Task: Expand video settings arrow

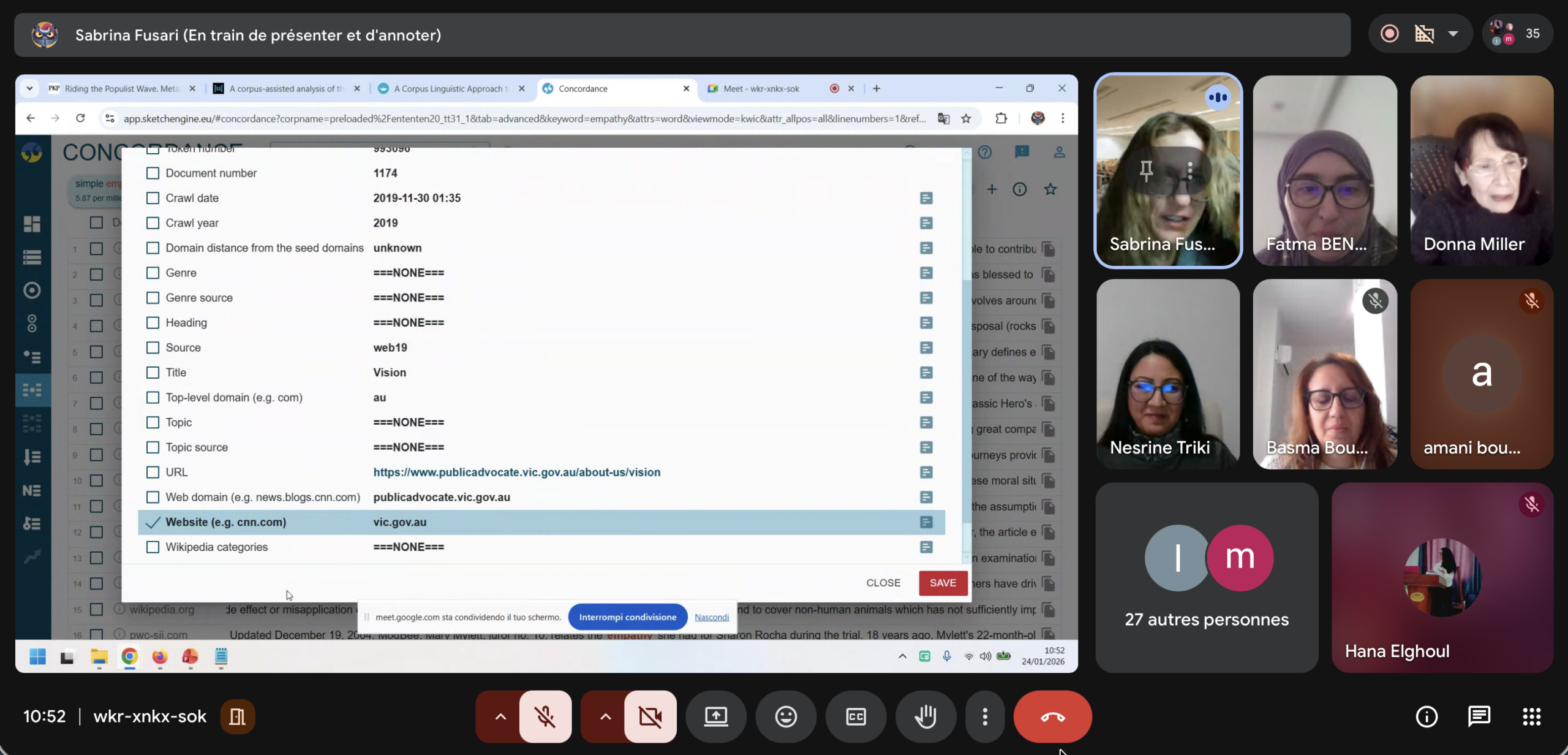Action: (x=605, y=716)
